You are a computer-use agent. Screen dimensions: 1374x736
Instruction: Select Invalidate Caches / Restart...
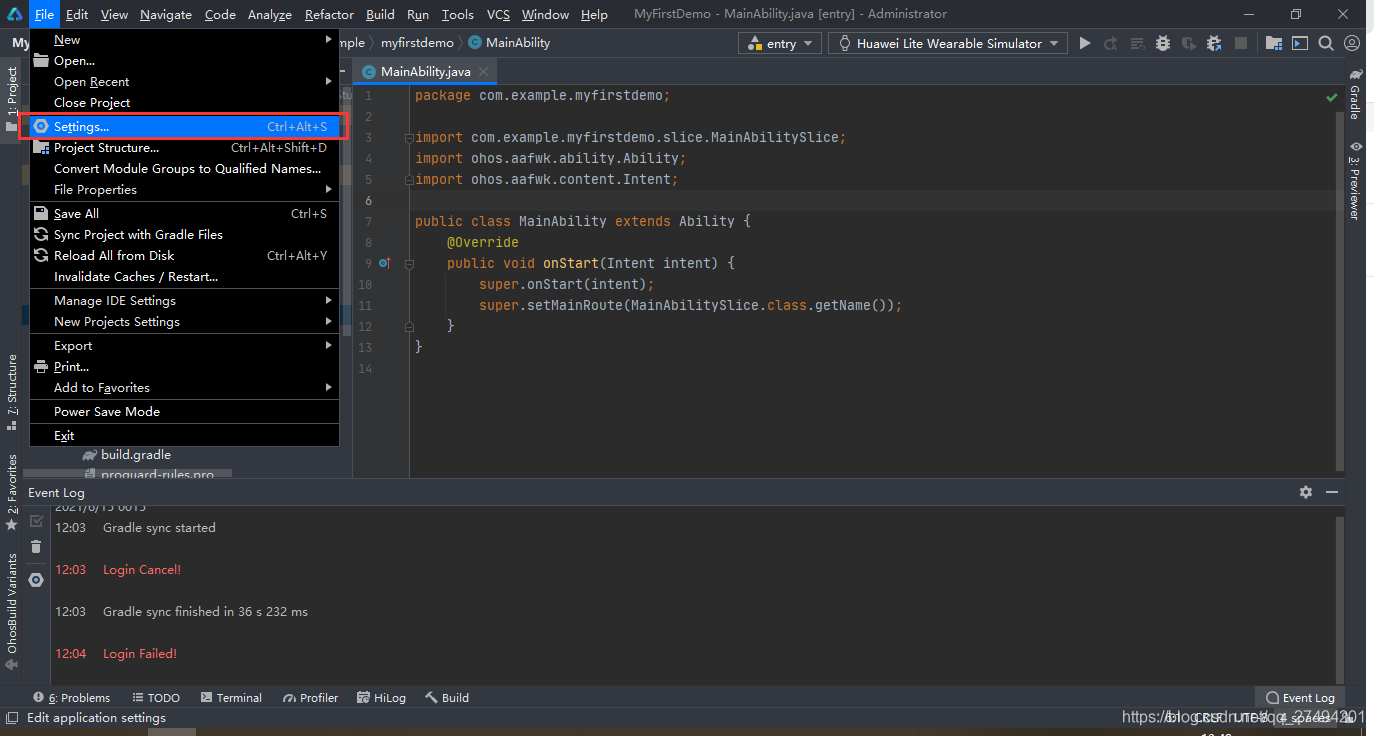point(184,277)
